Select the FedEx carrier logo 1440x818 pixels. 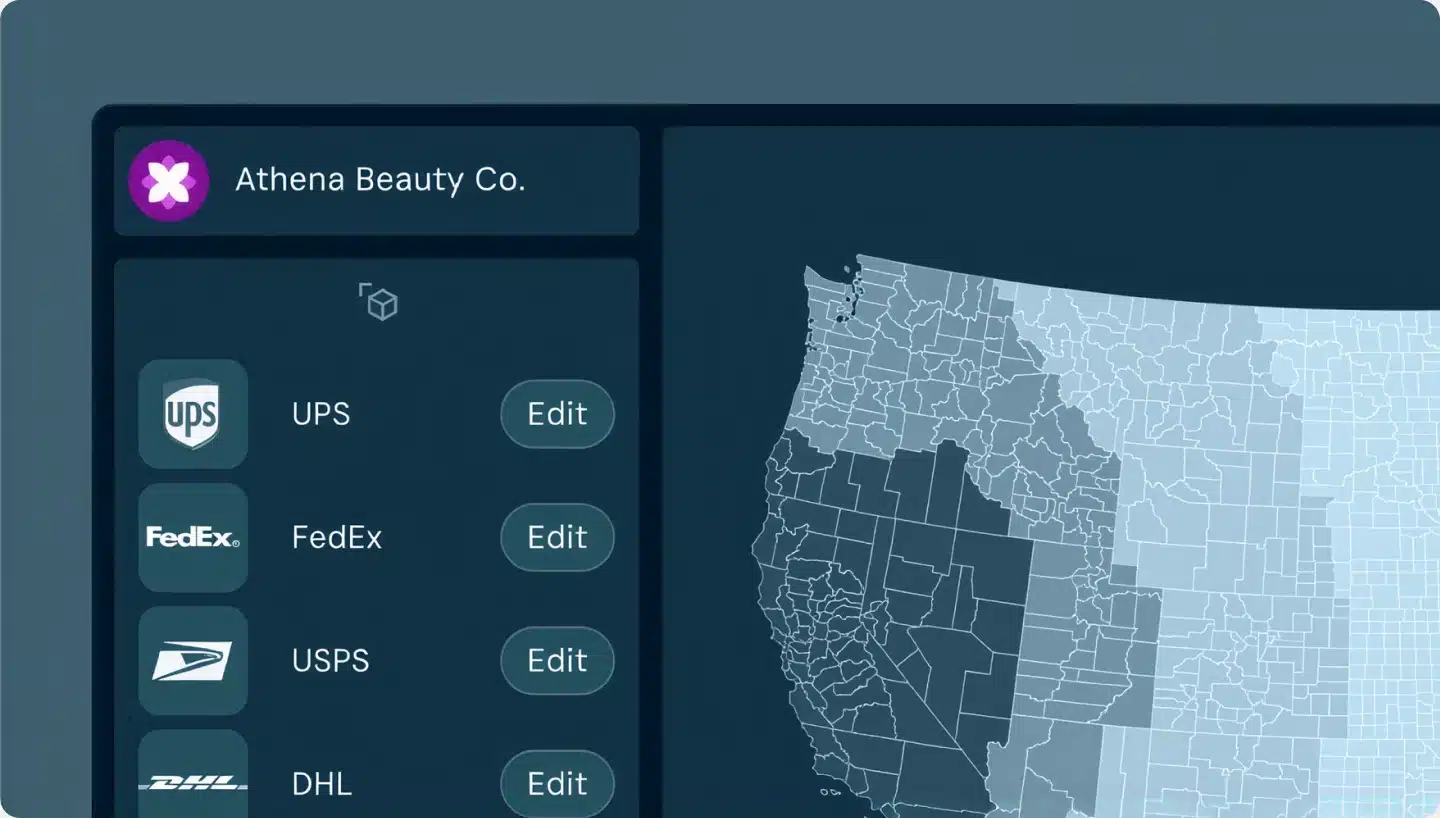point(192,537)
